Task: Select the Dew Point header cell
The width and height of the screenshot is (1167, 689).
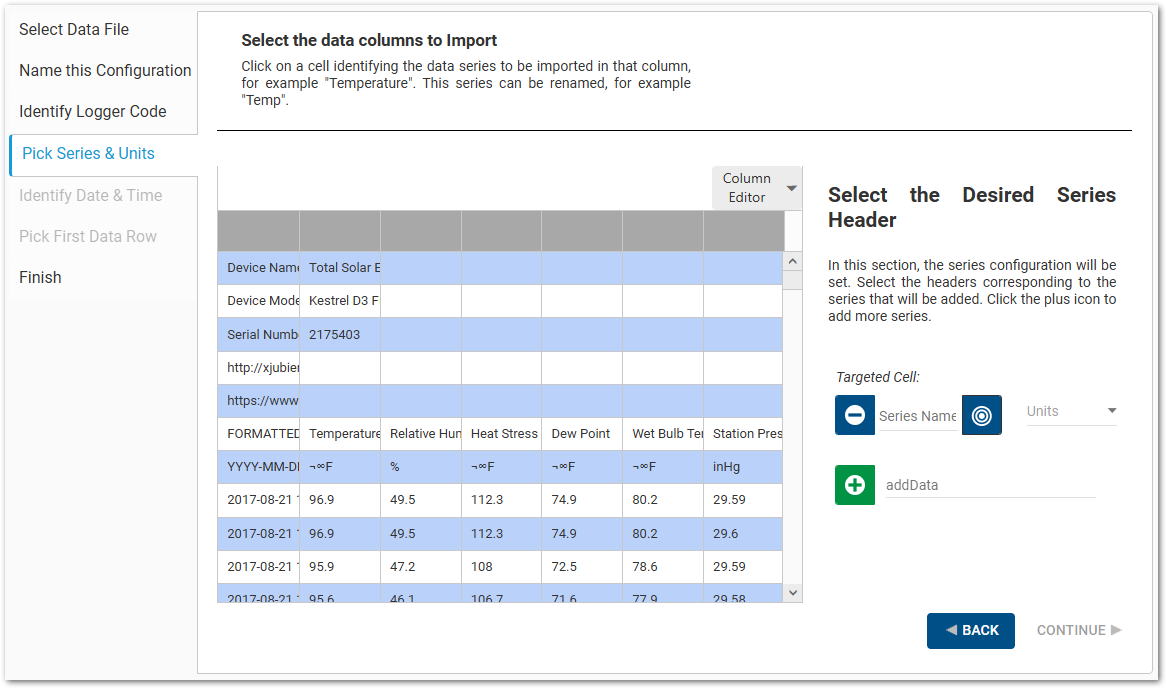Action: tap(581, 434)
